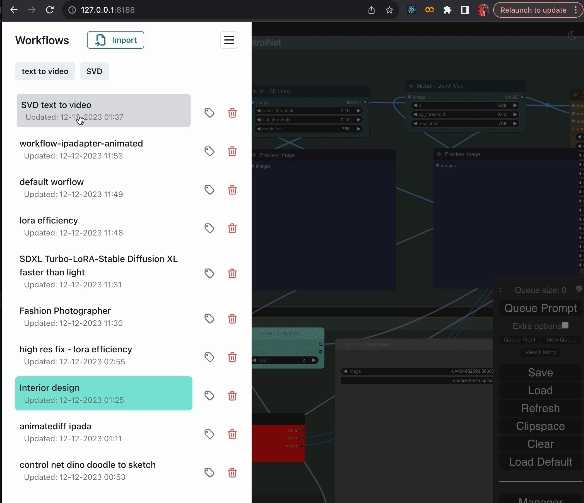Open control net dino doodle to sketch
584x503 pixels.
[104, 471]
